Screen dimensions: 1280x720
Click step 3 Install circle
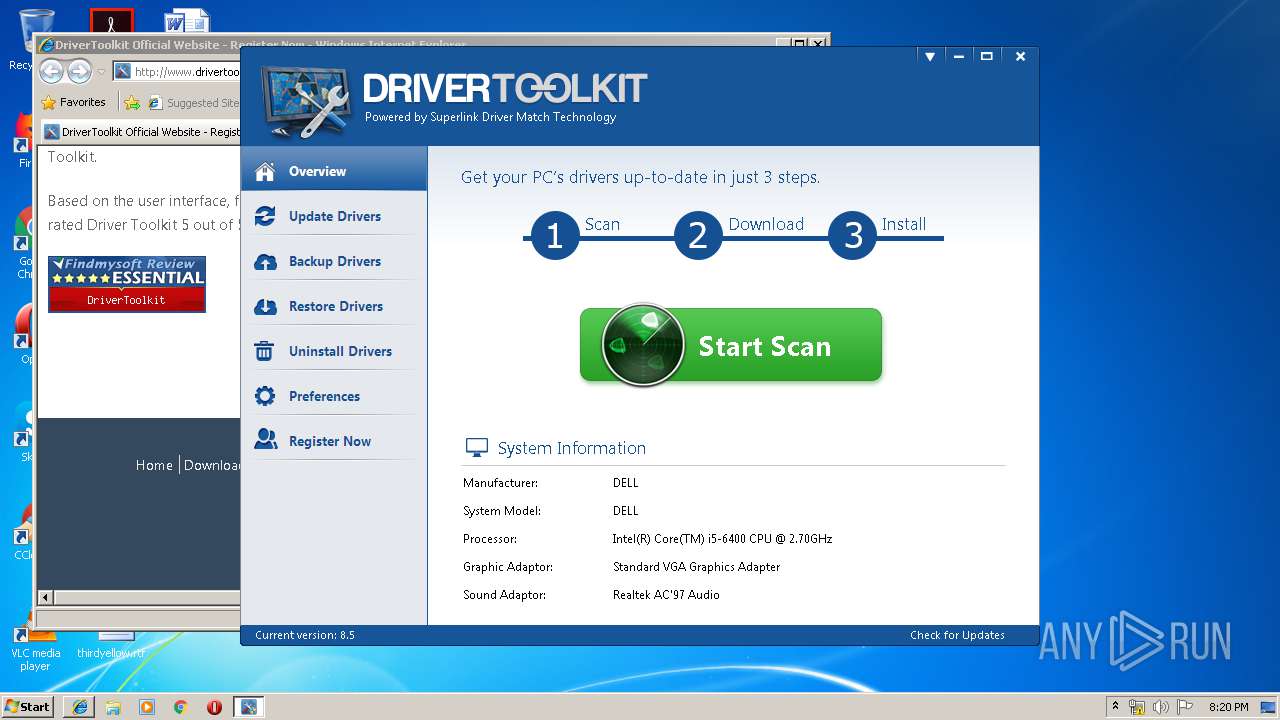tap(853, 236)
